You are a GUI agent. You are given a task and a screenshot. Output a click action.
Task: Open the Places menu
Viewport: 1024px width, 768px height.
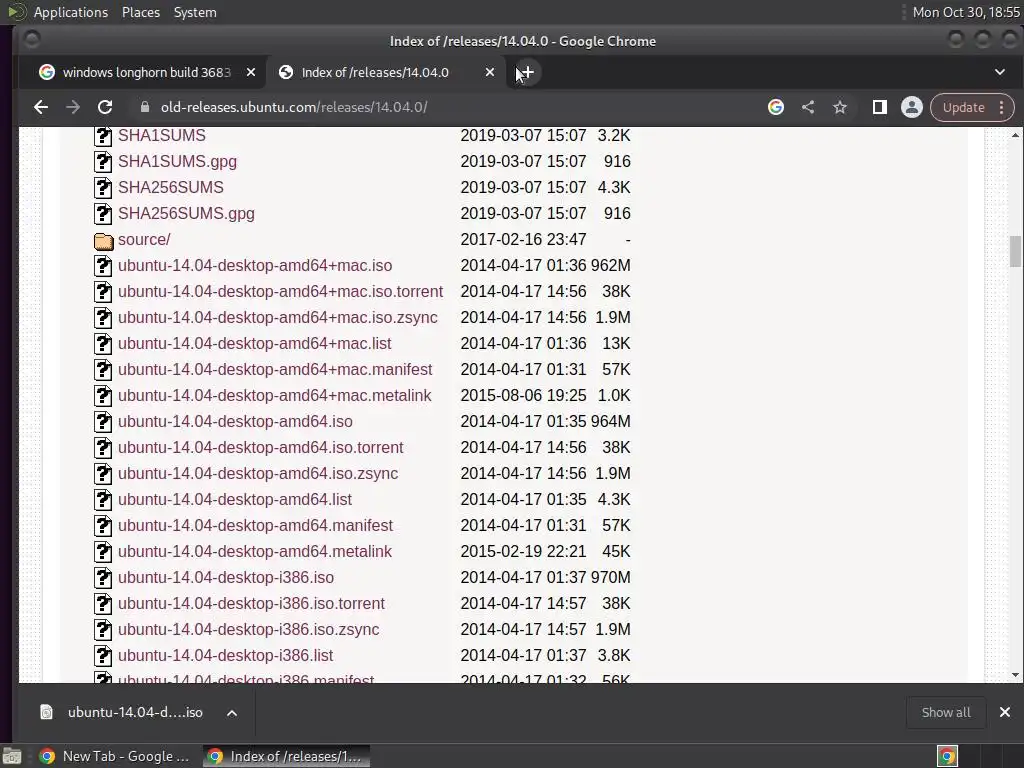pos(140,12)
